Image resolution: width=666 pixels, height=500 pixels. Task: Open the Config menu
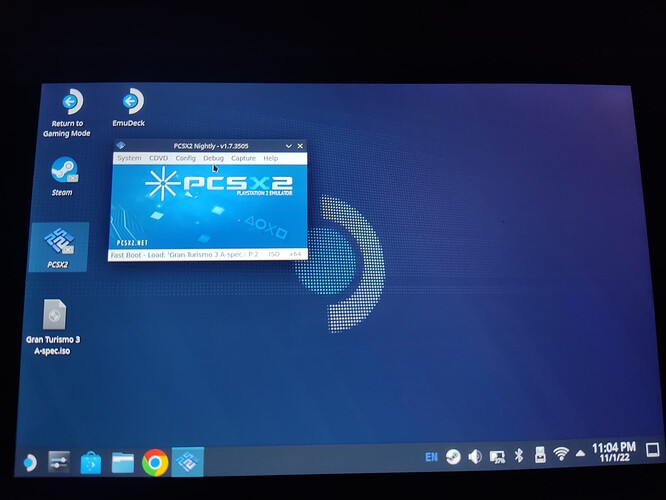point(186,158)
